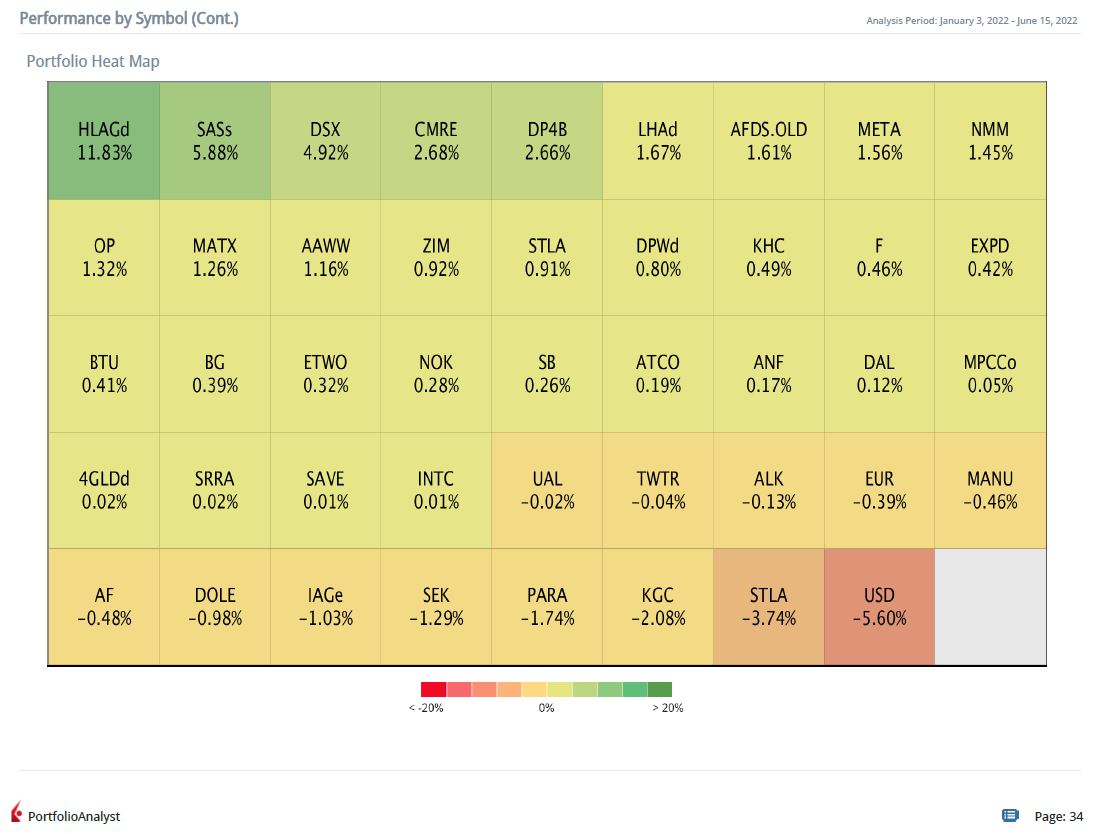Click the Analysis Period date range text

[972, 20]
